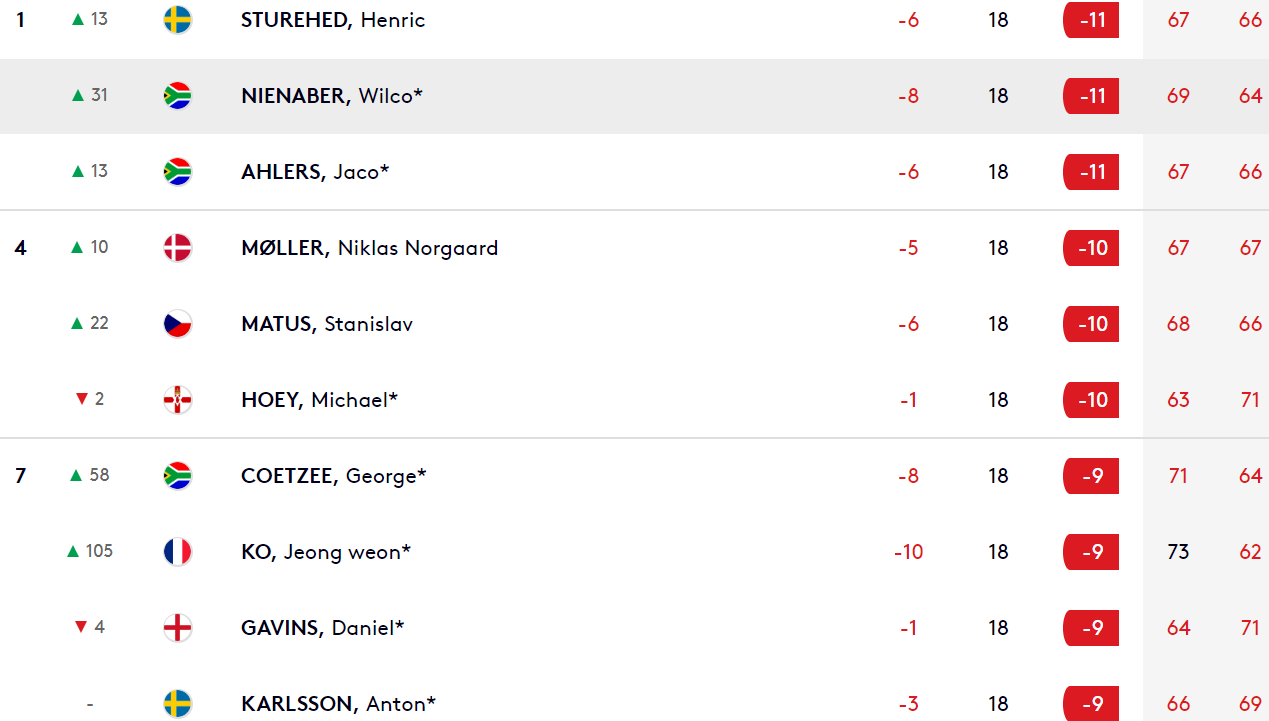Image resolution: width=1269 pixels, height=721 pixels.
Task: Click the South African flag next to Nienaber
Action: (x=177, y=96)
